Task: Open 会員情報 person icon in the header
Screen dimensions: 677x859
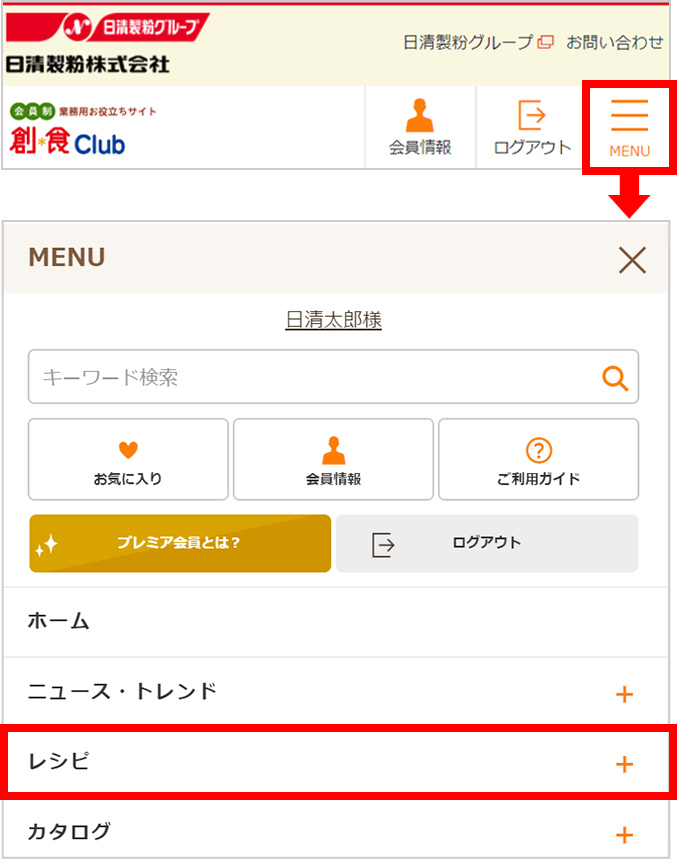Action: [420, 127]
